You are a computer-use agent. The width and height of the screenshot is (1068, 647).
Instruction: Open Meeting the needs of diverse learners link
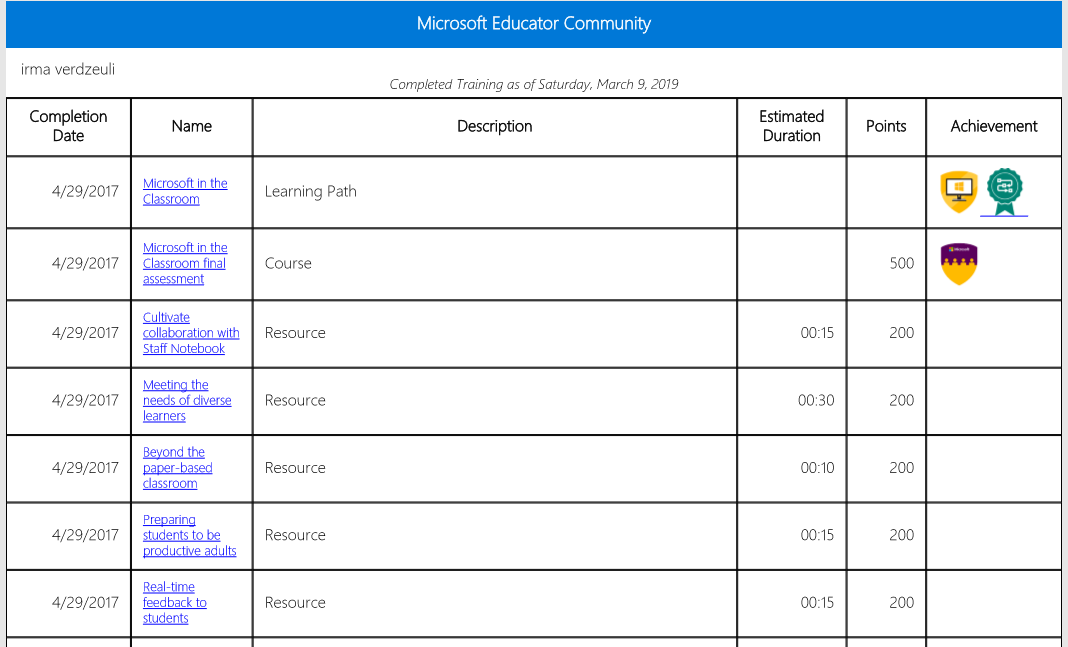click(187, 400)
